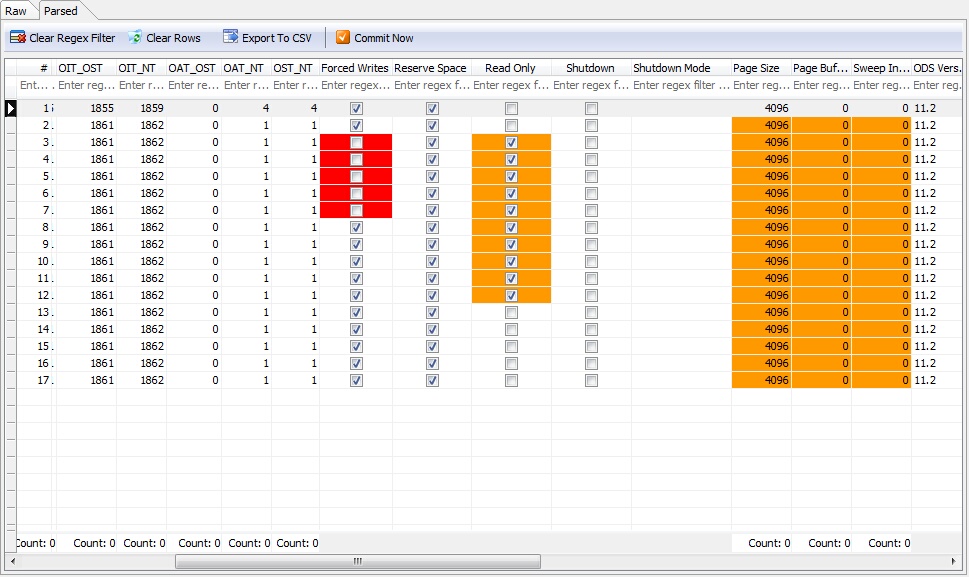The image size is (969, 577).
Task: Click regex filter field under Forced Writes
Action: [356, 85]
